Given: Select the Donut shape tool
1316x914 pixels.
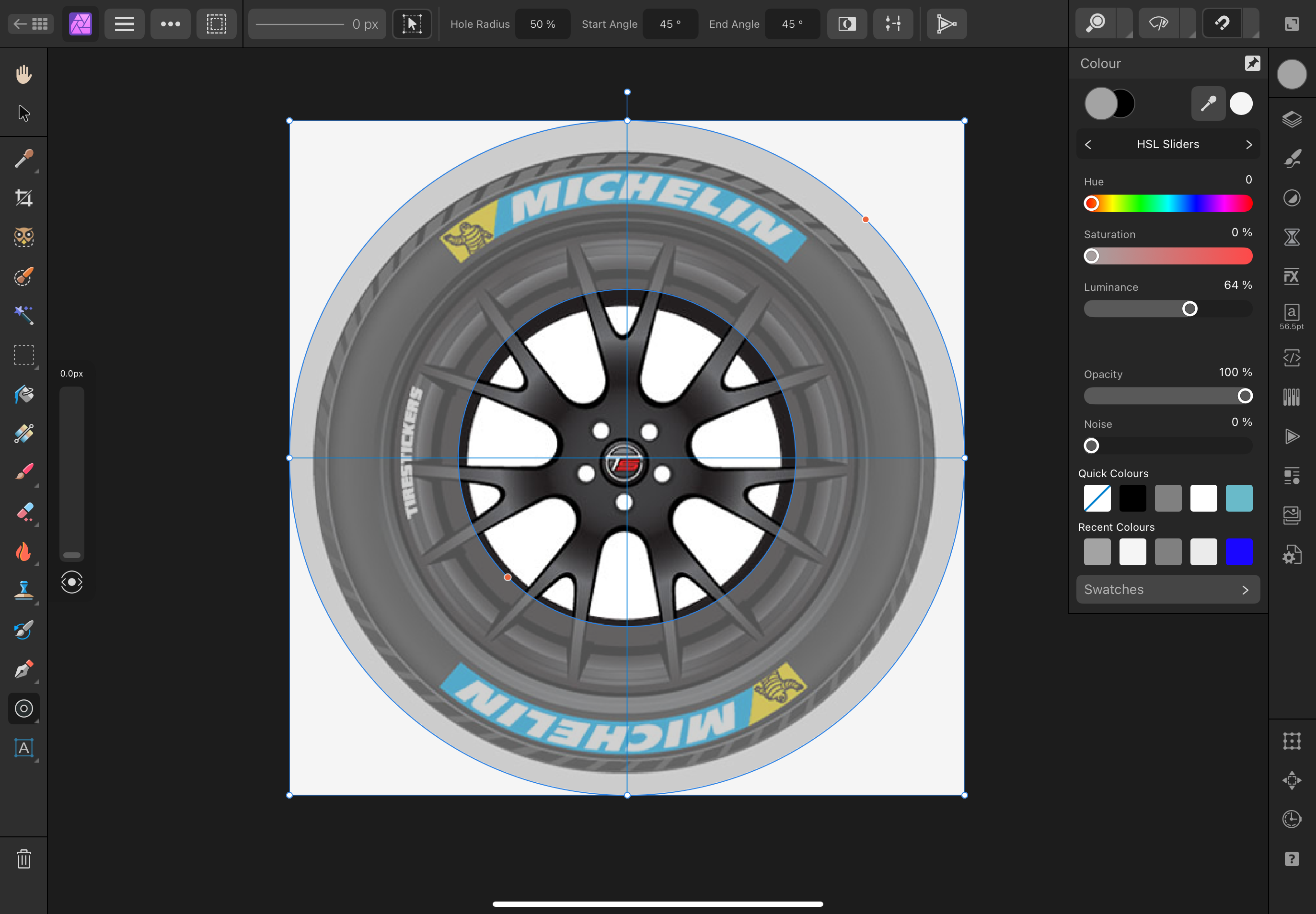Looking at the screenshot, I should 23,708.
